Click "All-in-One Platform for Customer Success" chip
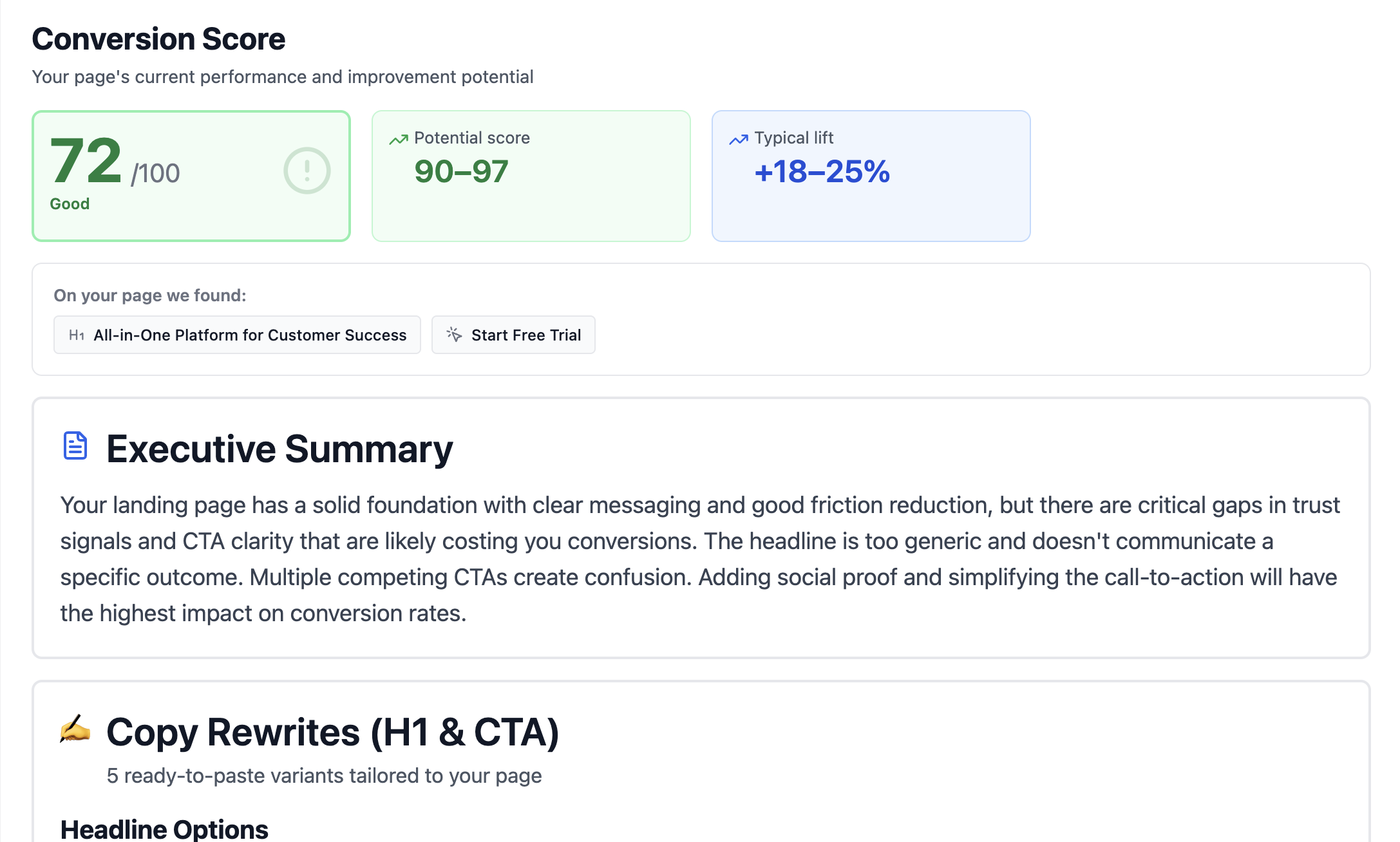1400x842 pixels. tap(250, 335)
